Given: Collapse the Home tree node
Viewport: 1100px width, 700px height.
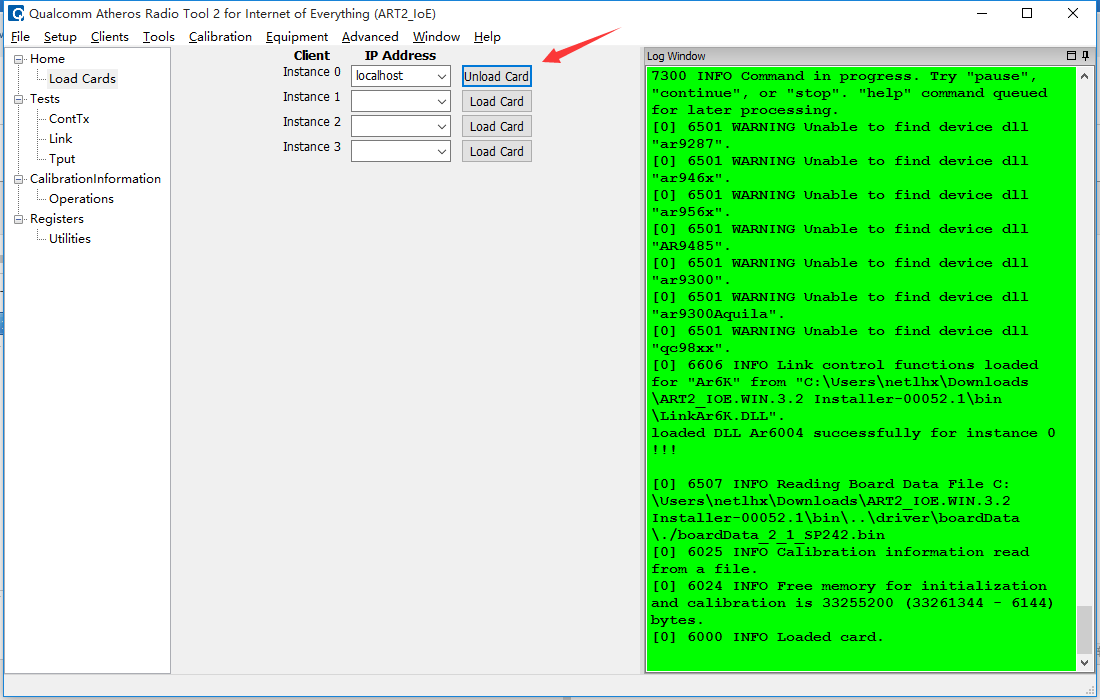Looking at the screenshot, I should click(x=18, y=59).
